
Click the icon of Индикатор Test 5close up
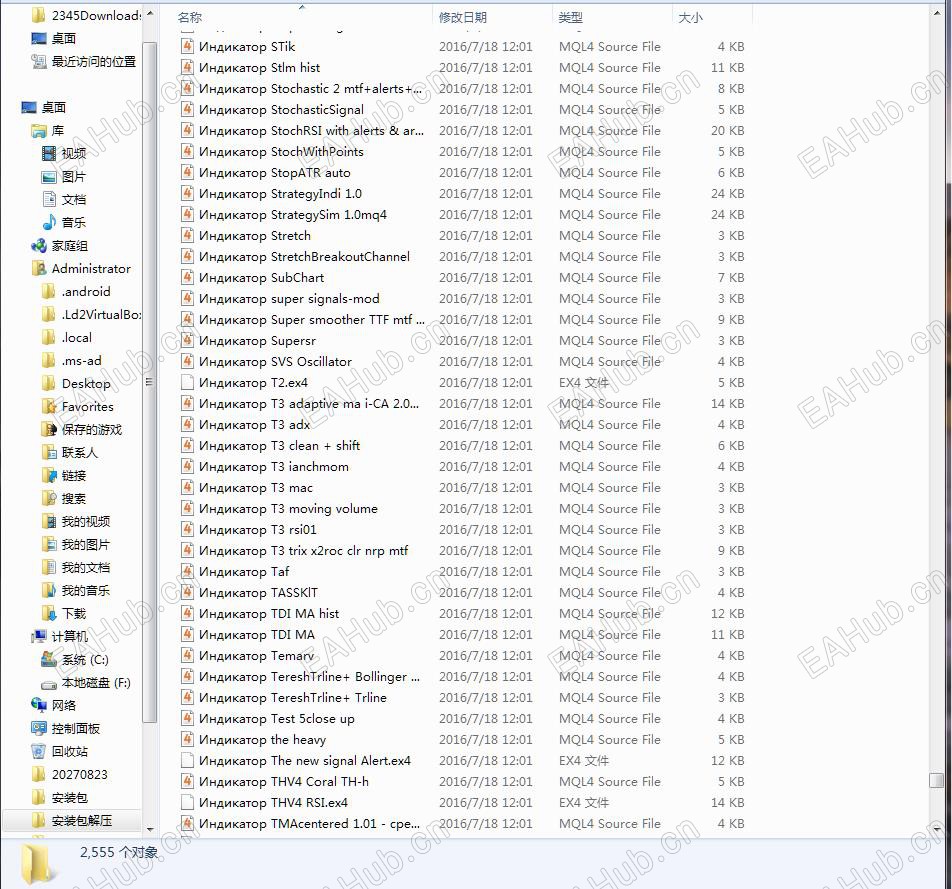188,718
